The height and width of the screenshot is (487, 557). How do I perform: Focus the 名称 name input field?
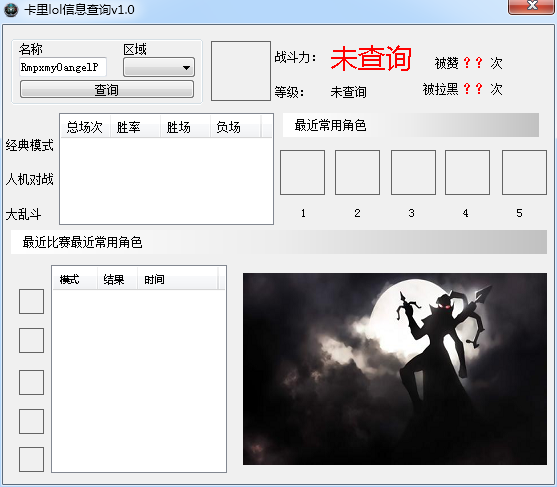[x=63, y=67]
